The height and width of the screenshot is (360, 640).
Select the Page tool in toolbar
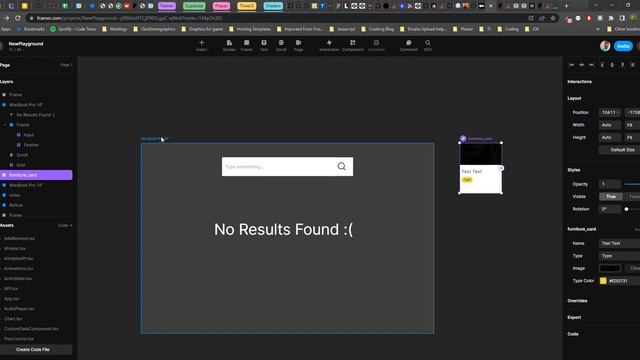tap(298, 45)
